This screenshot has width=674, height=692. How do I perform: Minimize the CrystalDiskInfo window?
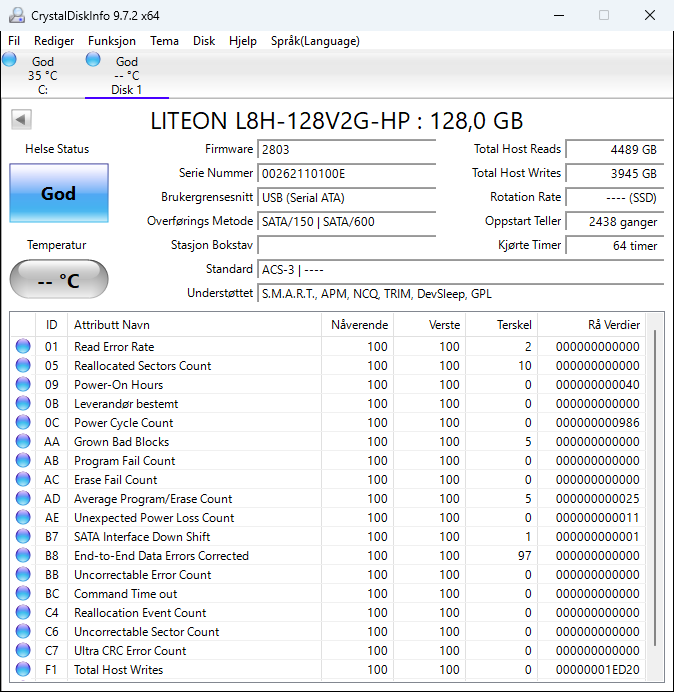pos(559,15)
